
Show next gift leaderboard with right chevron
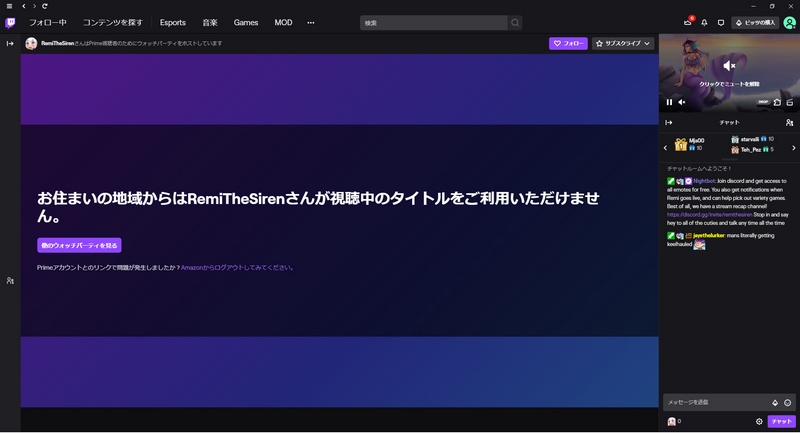tap(793, 148)
